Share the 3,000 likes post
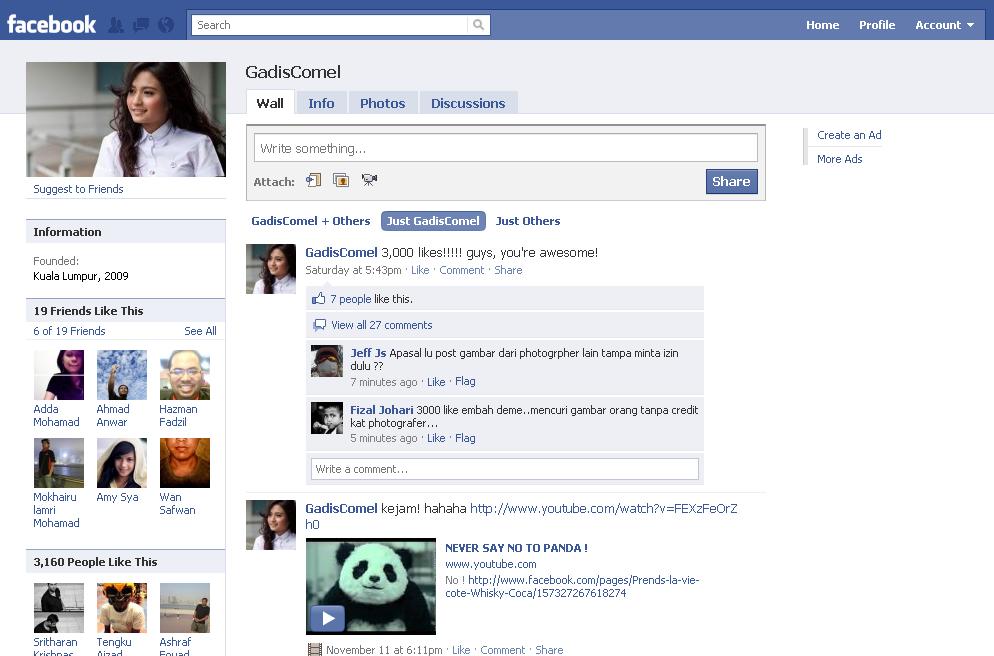This screenshot has width=994, height=656. point(508,270)
